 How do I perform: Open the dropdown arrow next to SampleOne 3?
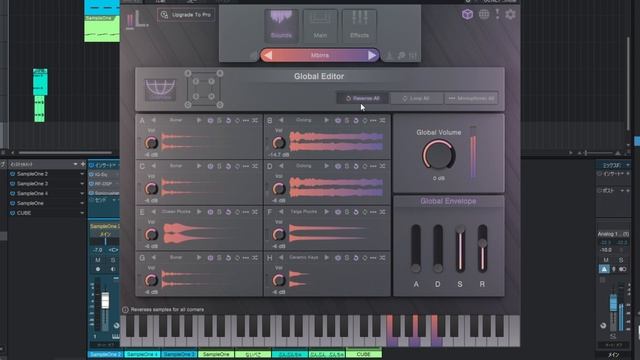[82, 184]
